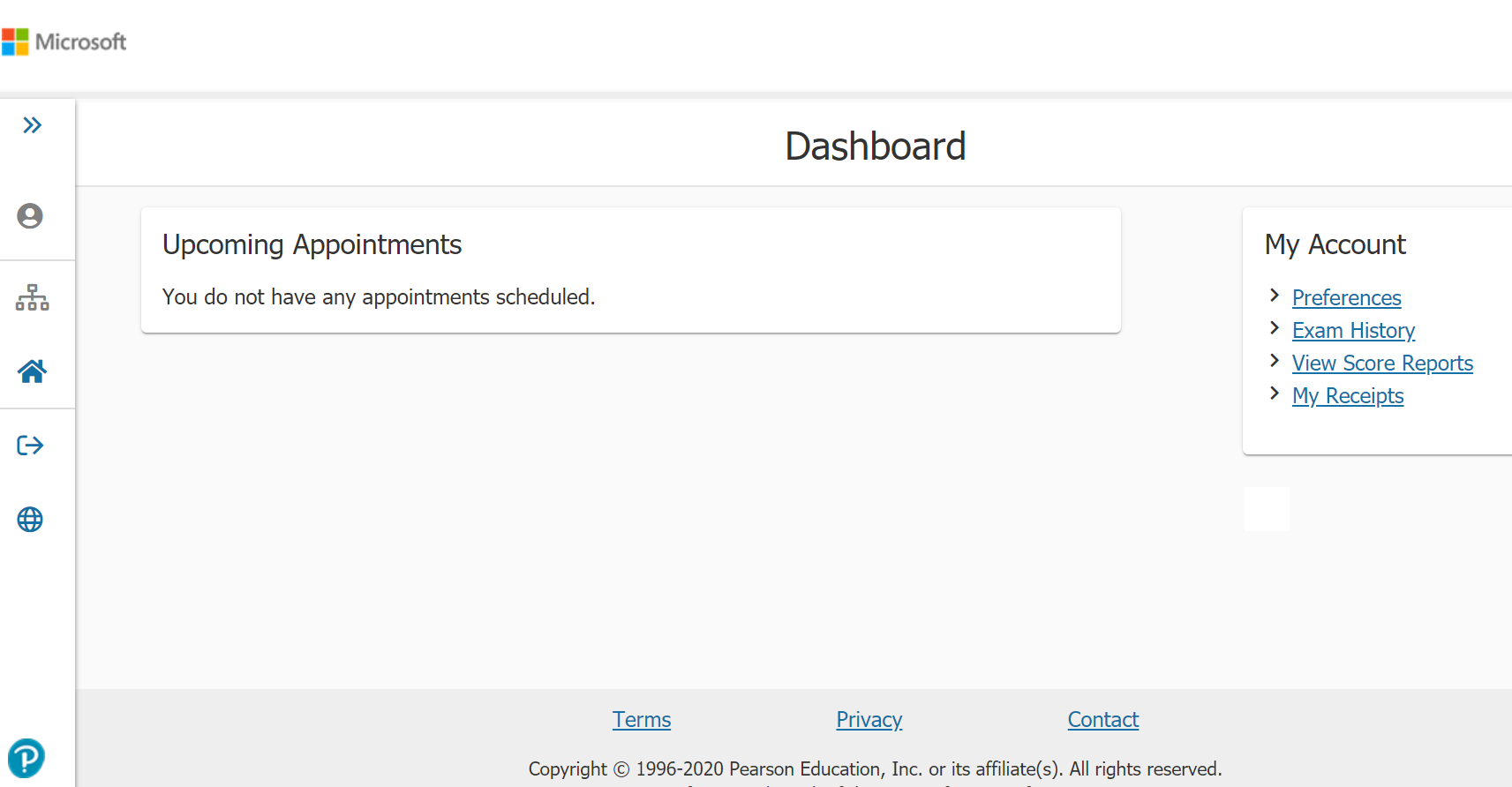Screen dimensions: 1512x787
Task: Open the user profile icon in sidebar
Action: (30, 216)
